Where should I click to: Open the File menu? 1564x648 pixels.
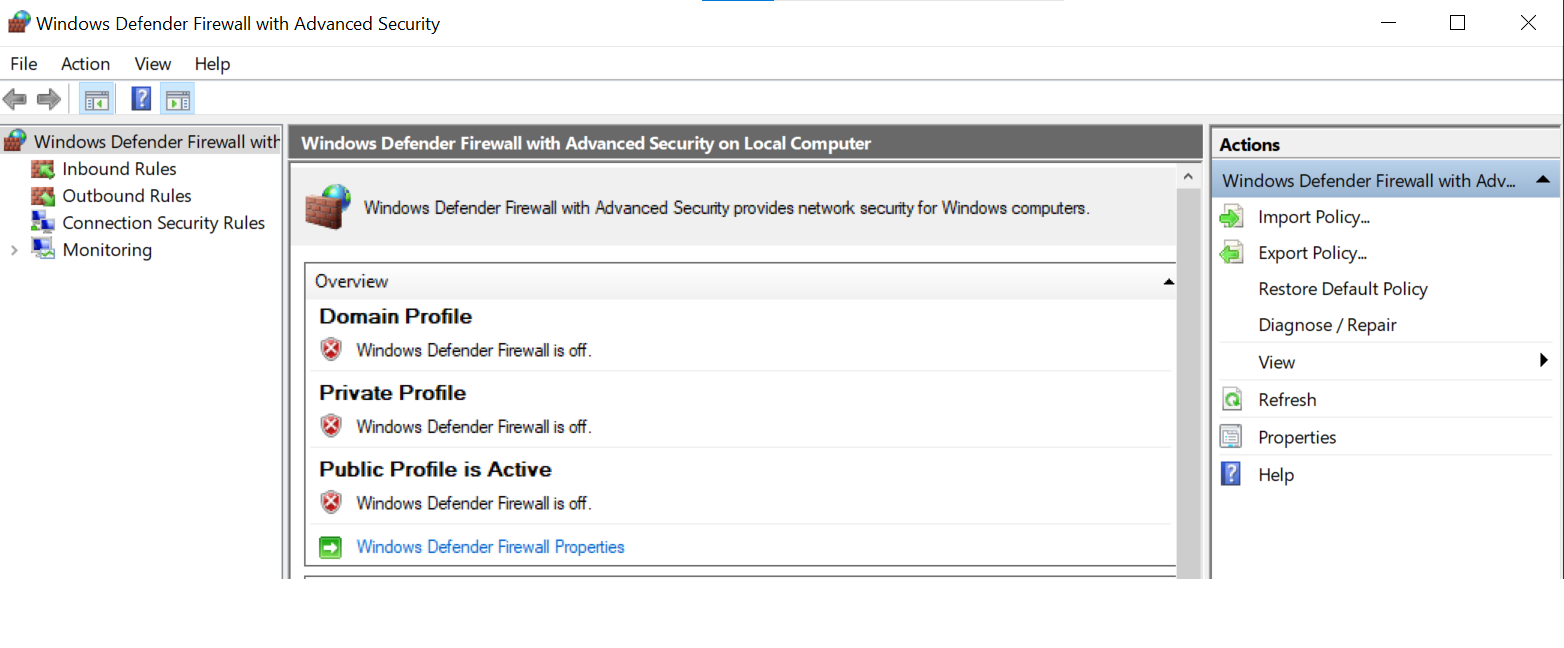click(23, 64)
